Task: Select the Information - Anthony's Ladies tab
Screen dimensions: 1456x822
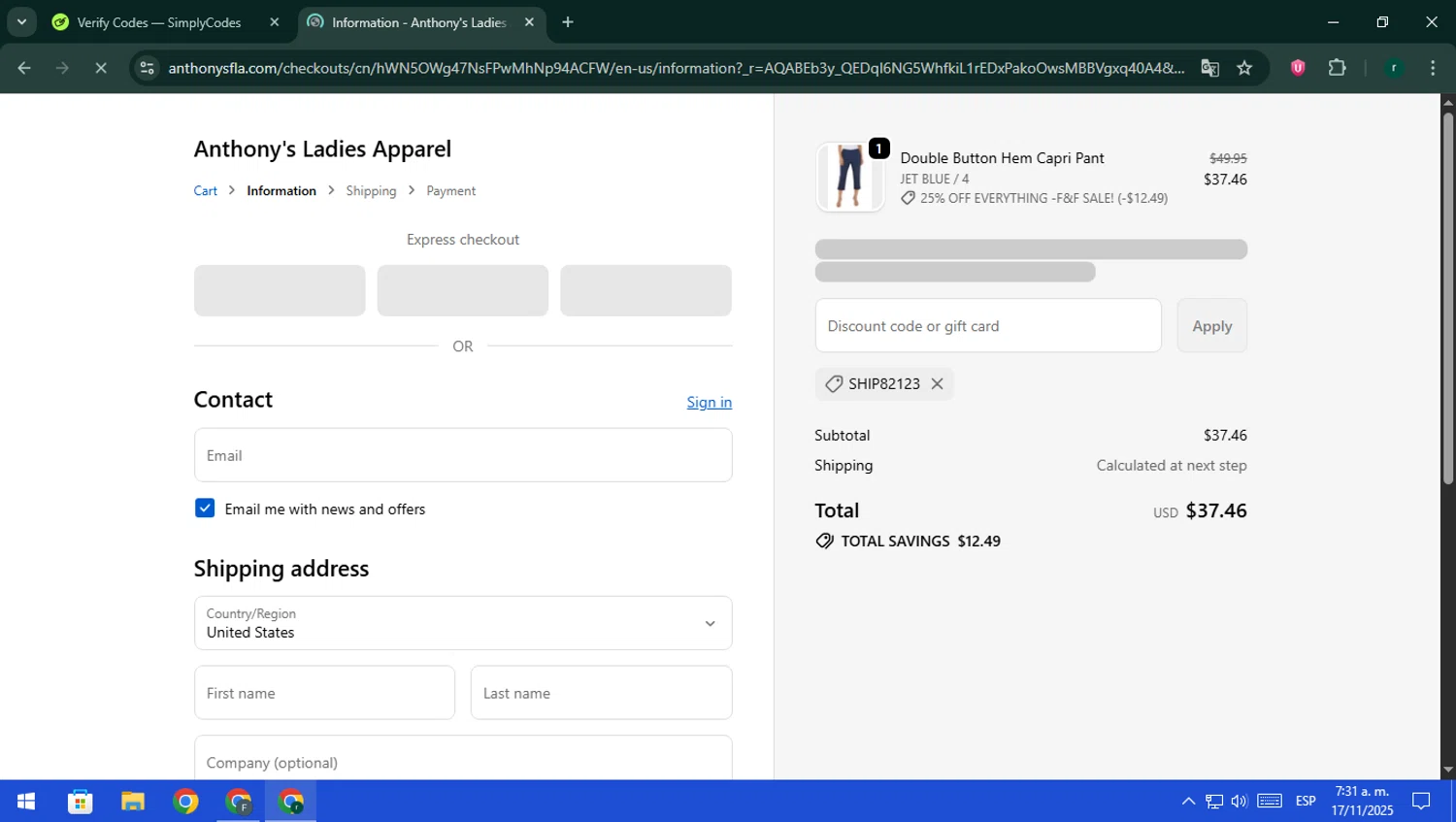Action: point(421,22)
